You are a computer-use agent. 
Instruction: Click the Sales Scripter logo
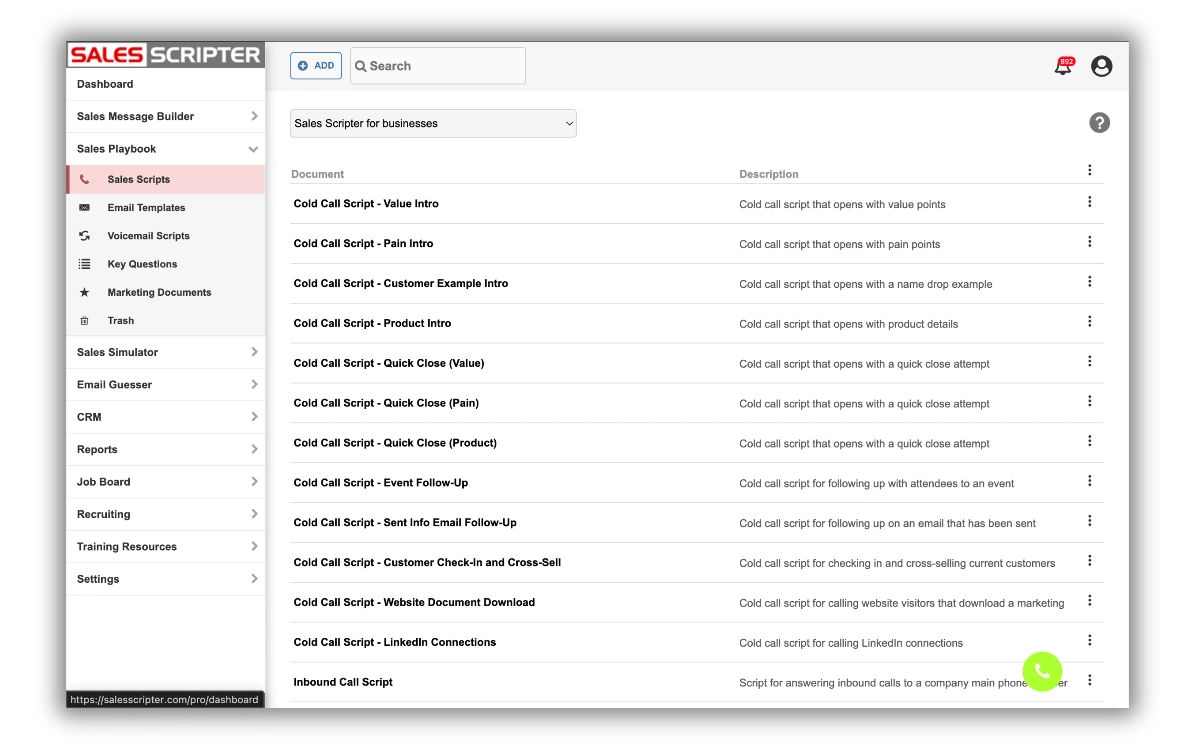pyautogui.click(x=165, y=55)
